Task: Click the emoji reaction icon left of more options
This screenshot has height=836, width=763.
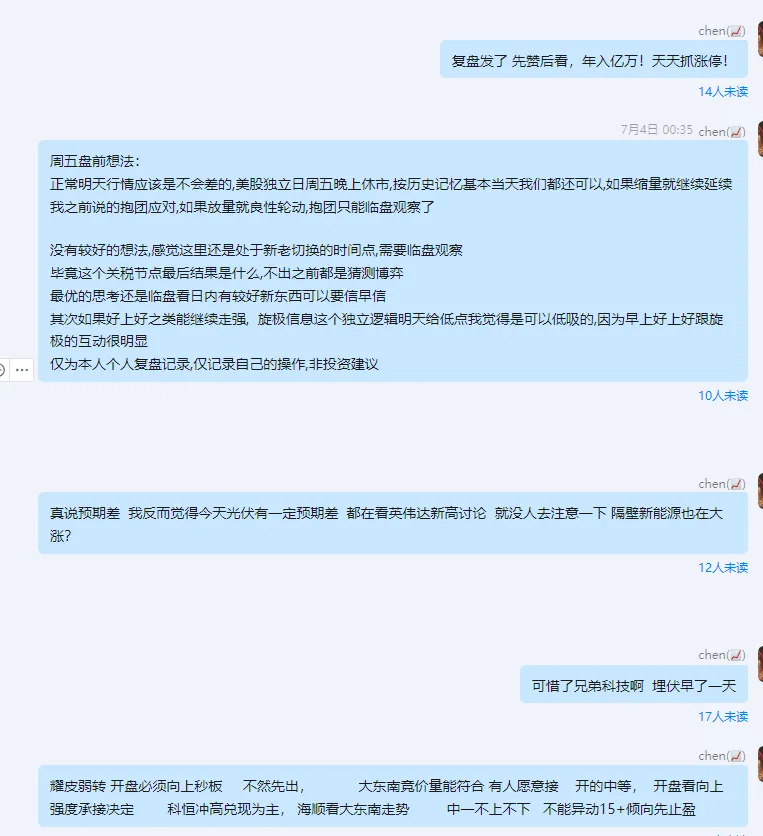Action: coord(2,370)
